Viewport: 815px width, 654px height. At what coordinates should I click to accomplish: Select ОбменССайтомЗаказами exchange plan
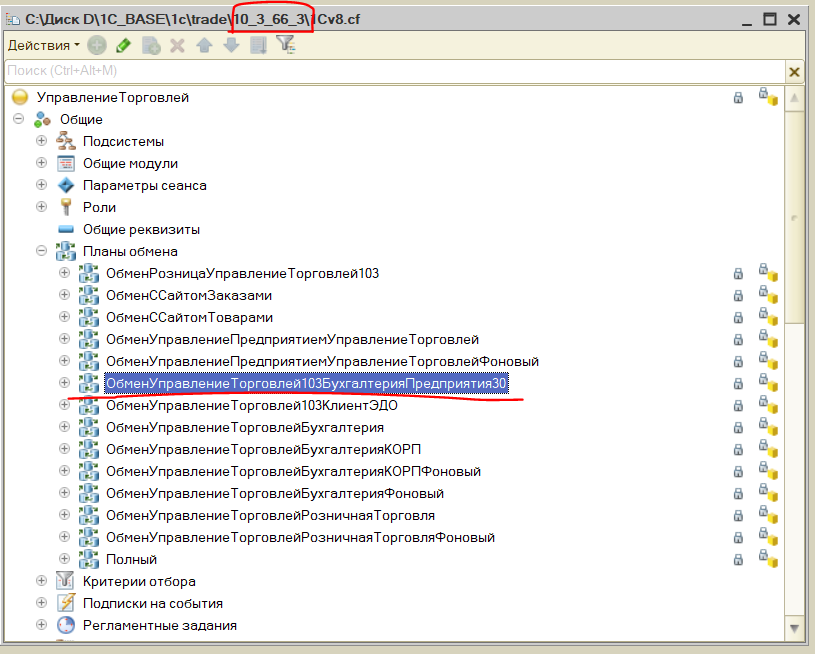click(x=189, y=295)
